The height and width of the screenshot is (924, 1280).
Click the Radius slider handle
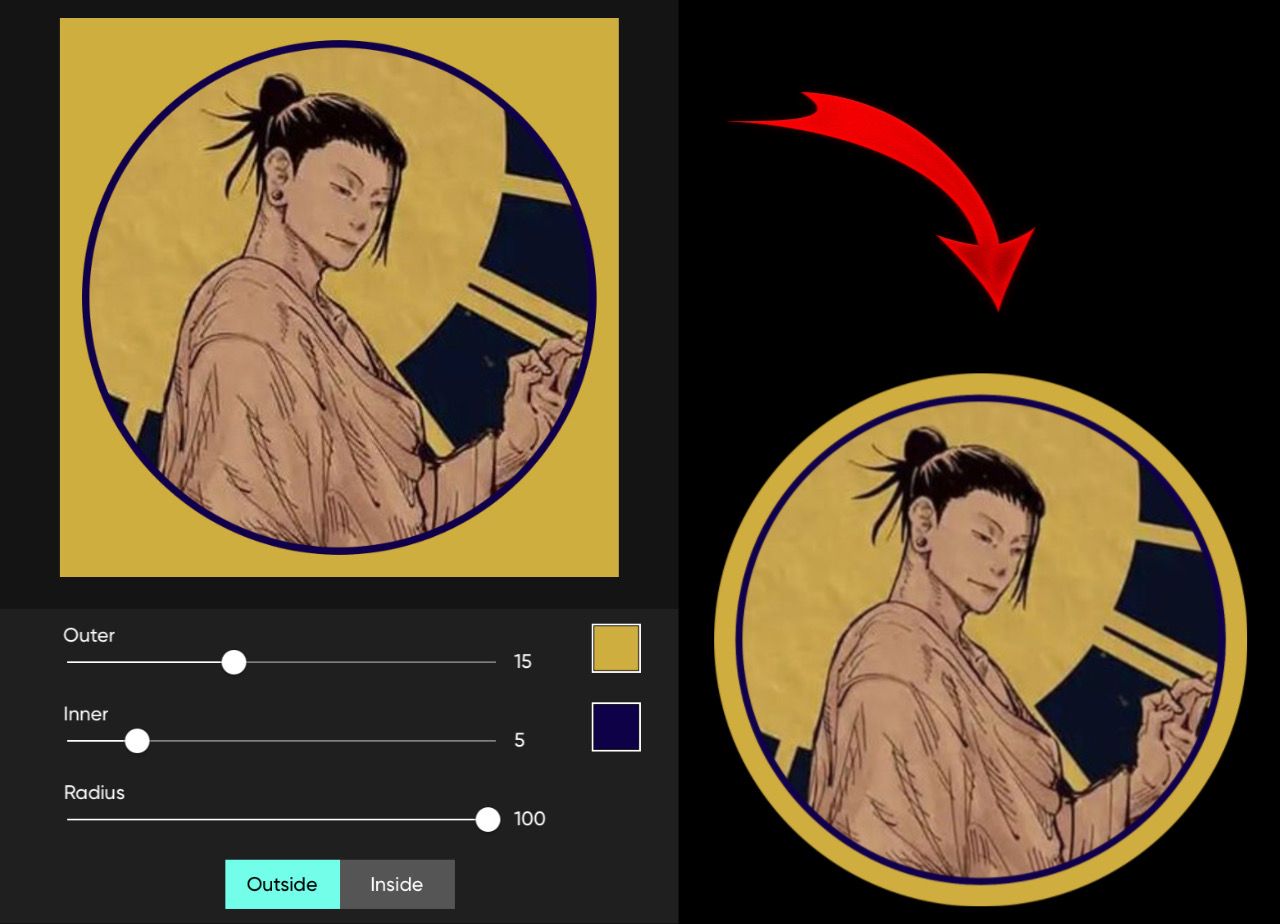tap(488, 820)
